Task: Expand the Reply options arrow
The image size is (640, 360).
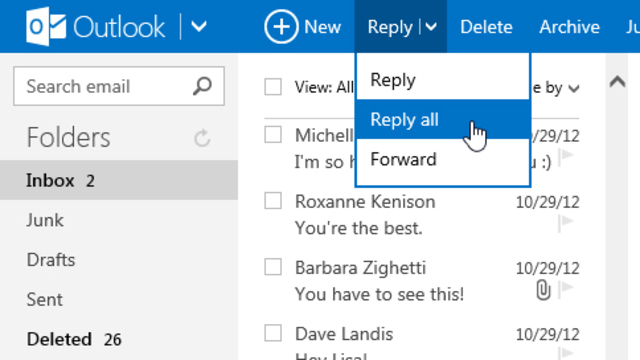Action: click(x=431, y=27)
